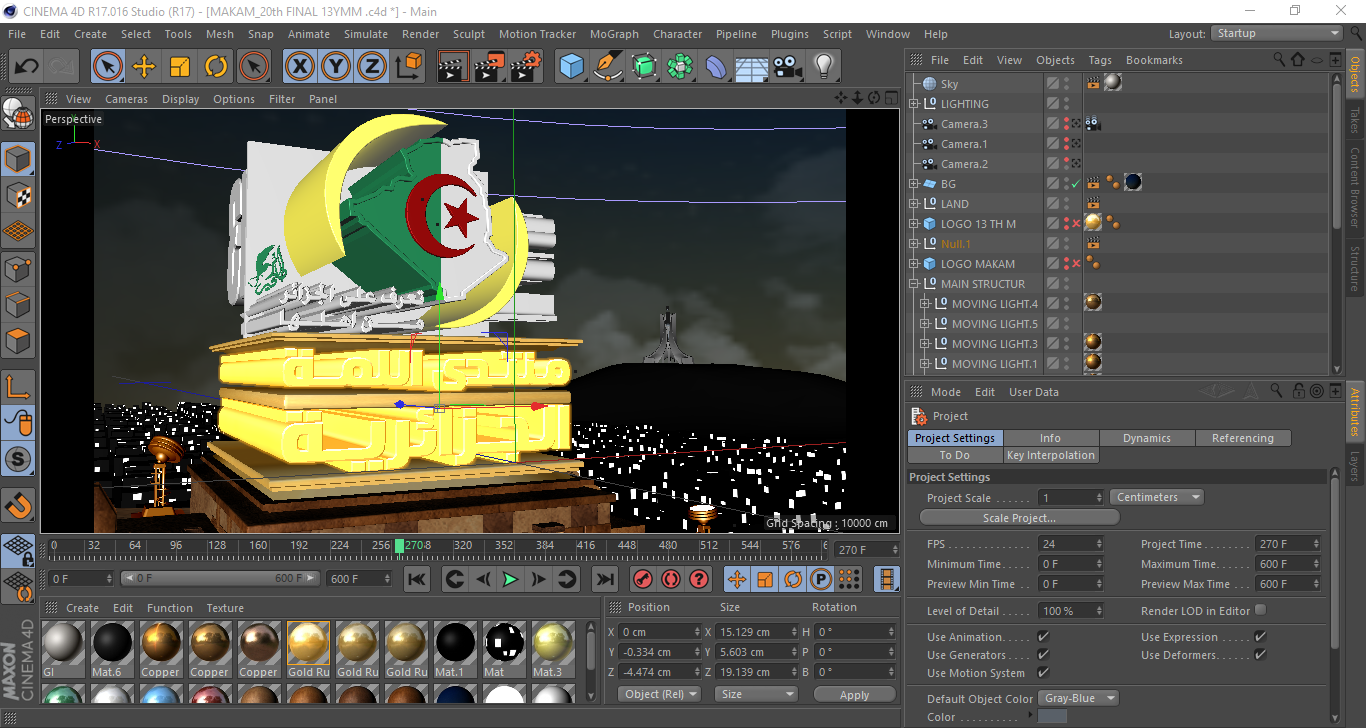Open the Content Browser side tab

point(1355,186)
